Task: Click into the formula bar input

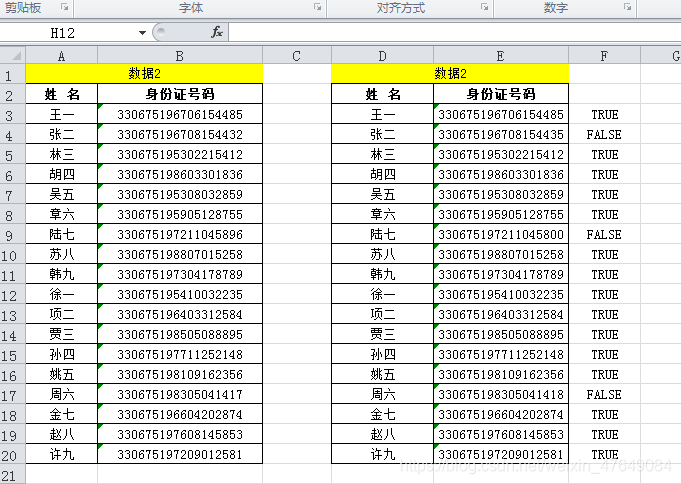Action: coord(454,33)
